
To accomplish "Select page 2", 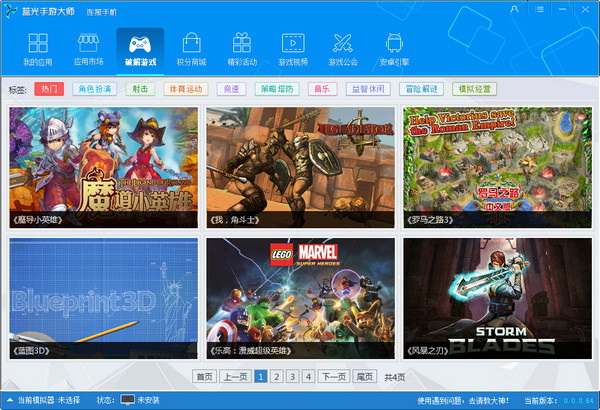I will tap(277, 377).
